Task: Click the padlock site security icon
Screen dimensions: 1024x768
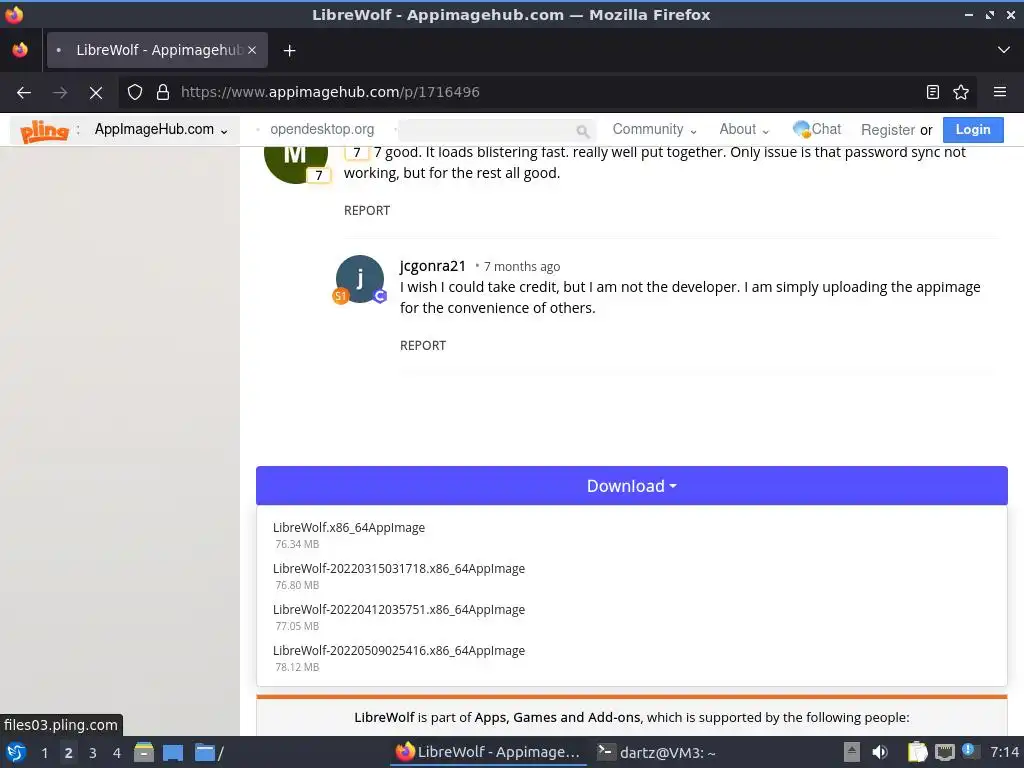Action: [163, 92]
